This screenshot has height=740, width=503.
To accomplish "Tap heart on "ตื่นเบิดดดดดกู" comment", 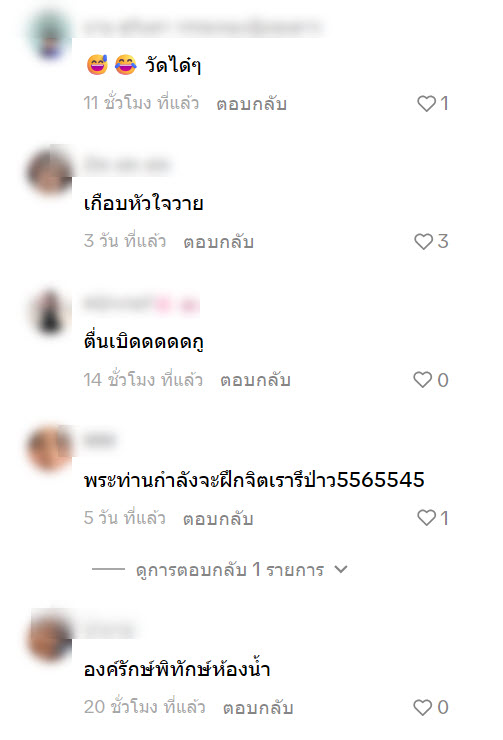I will 422,380.
